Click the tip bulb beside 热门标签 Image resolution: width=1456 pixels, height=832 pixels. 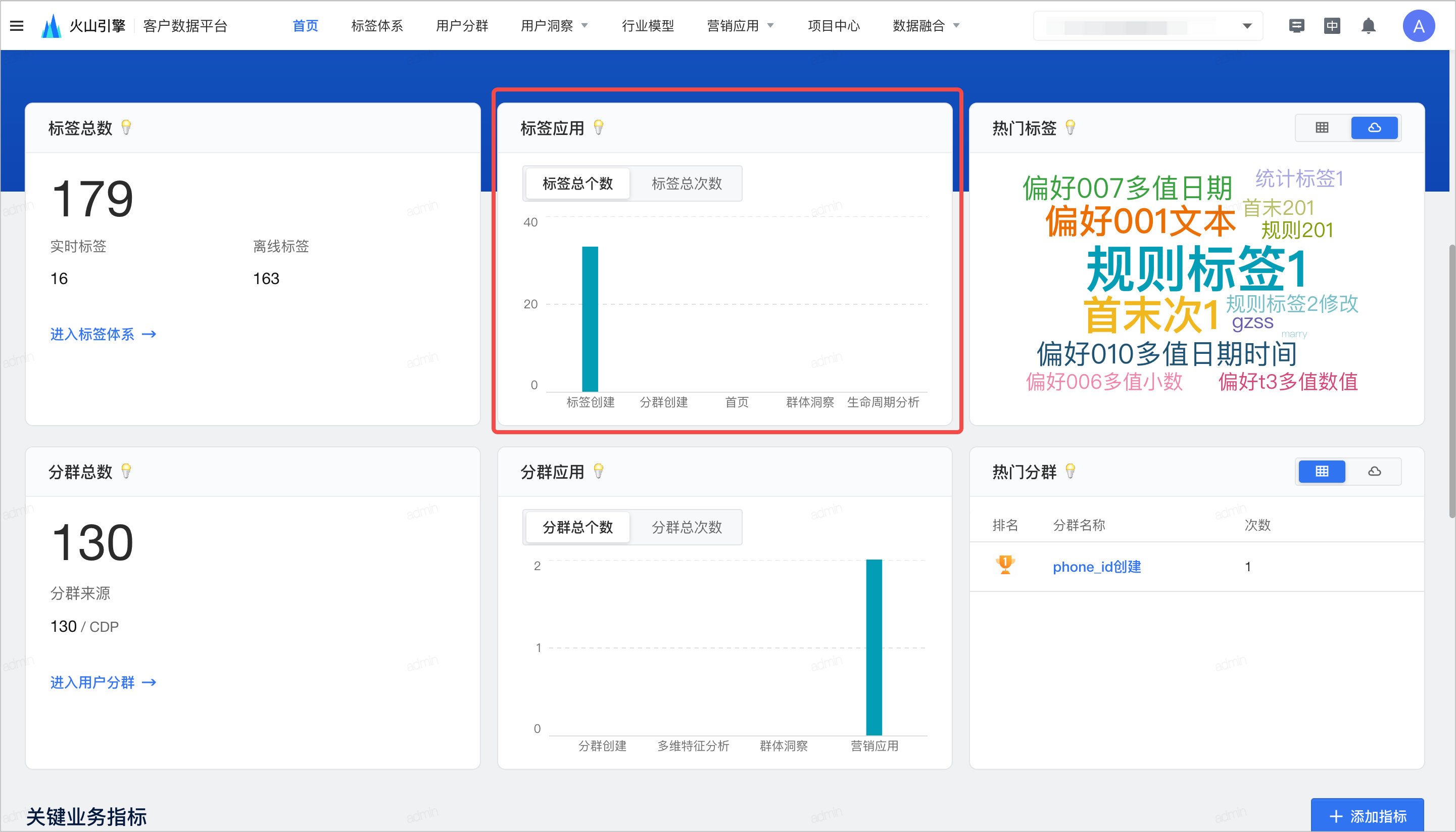tap(1071, 127)
